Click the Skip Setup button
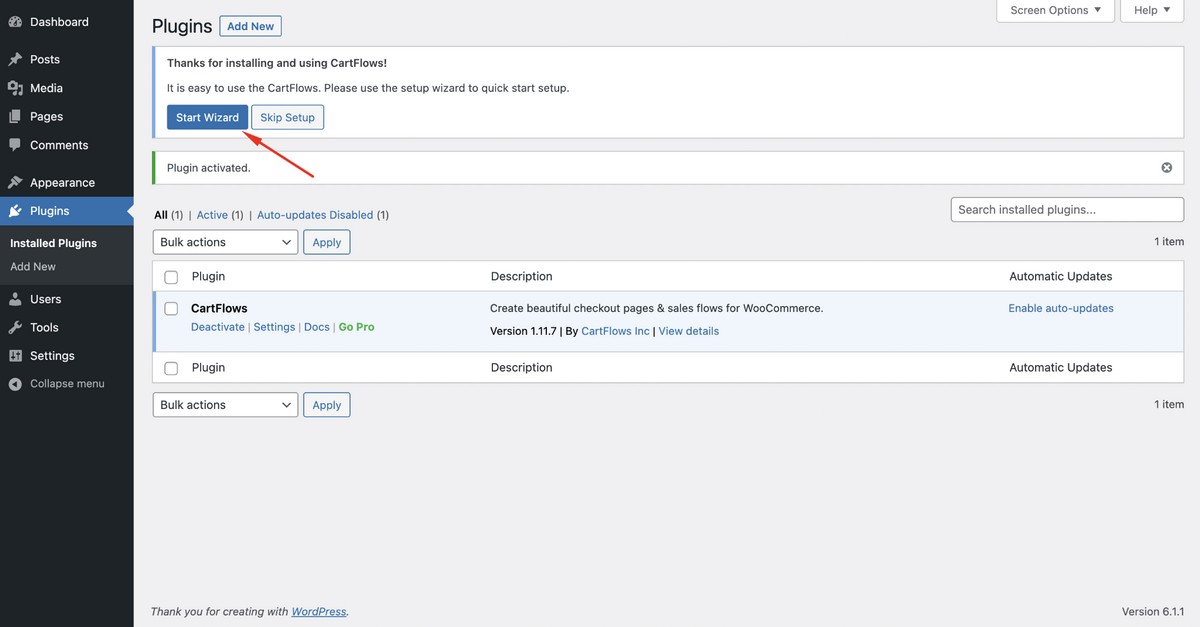 point(288,117)
